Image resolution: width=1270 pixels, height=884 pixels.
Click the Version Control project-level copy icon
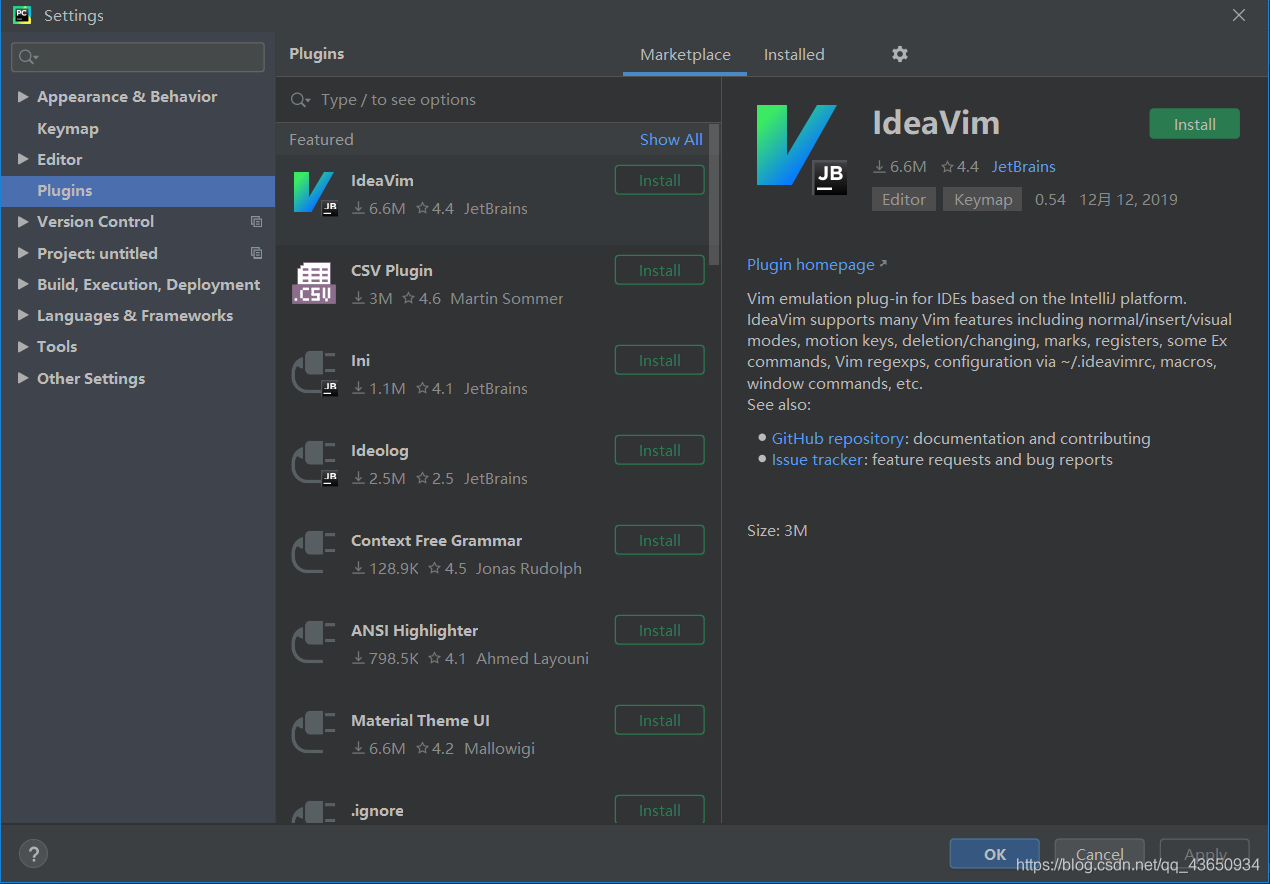click(257, 222)
